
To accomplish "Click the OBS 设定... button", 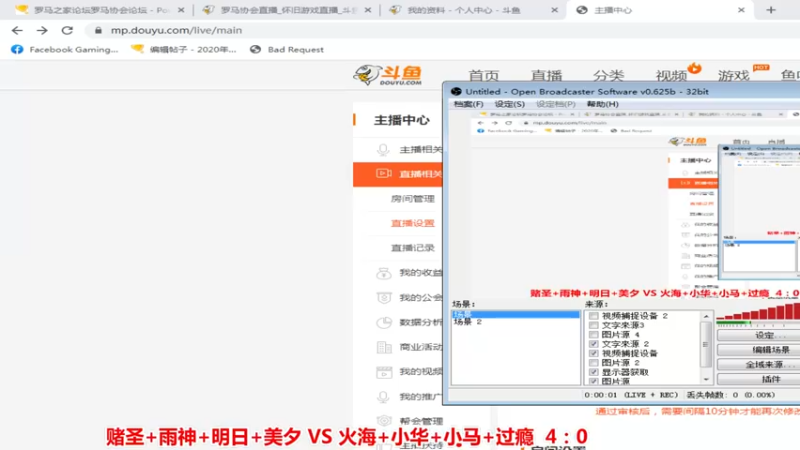I will (x=759, y=335).
